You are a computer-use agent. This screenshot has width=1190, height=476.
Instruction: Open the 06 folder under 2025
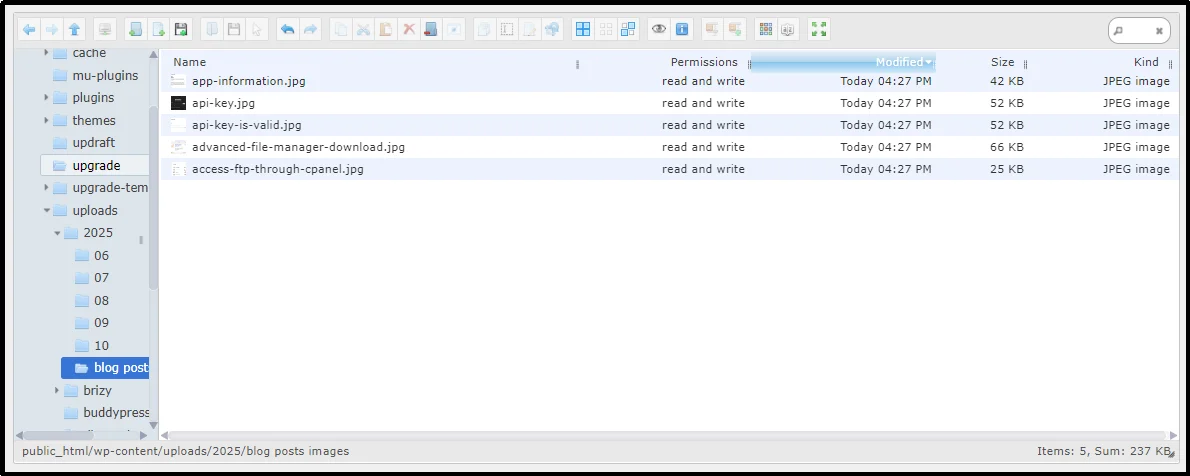click(x=93, y=255)
